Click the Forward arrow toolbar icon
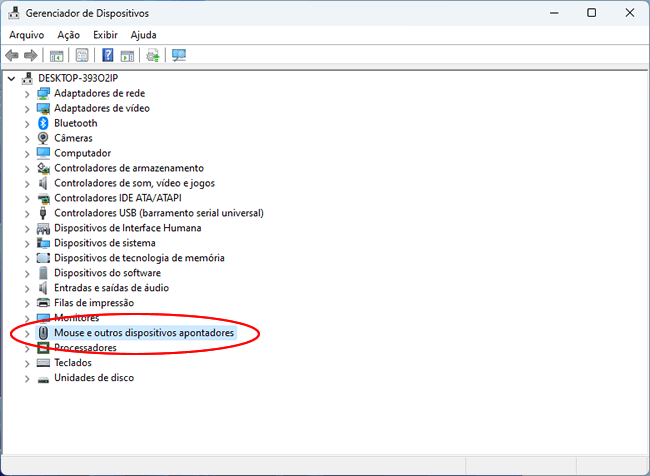This screenshot has width=650, height=476. tap(31, 55)
